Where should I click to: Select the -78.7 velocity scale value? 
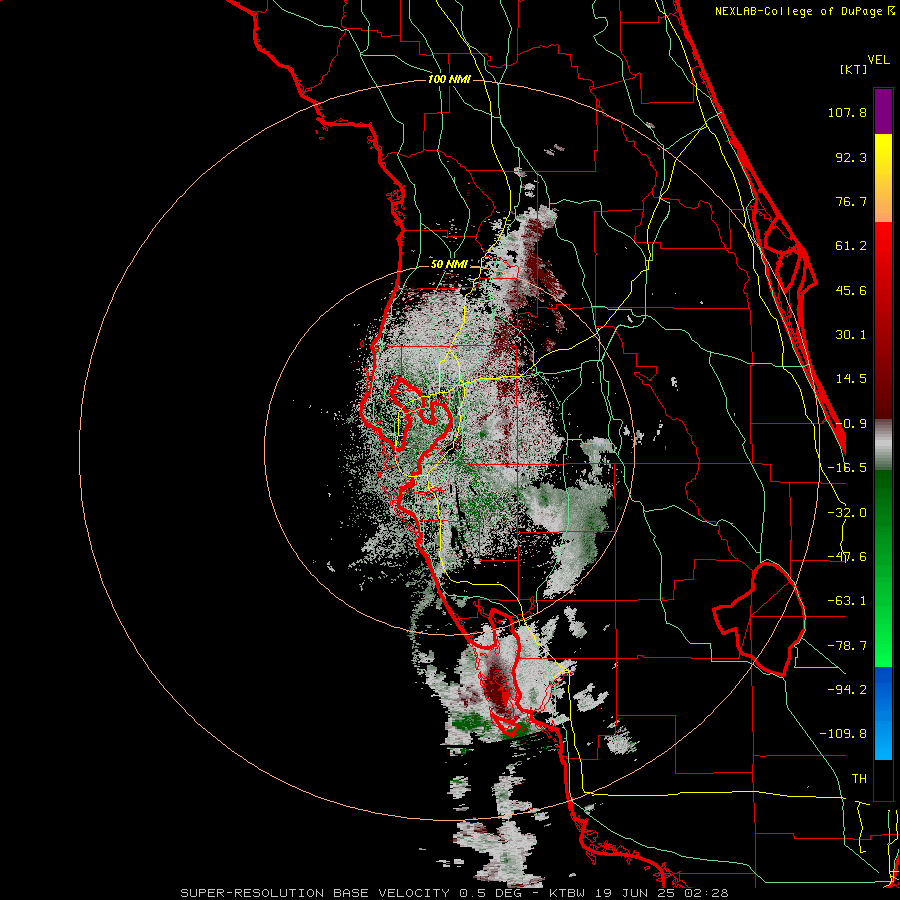pyautogui.click(x=847, y=646)
